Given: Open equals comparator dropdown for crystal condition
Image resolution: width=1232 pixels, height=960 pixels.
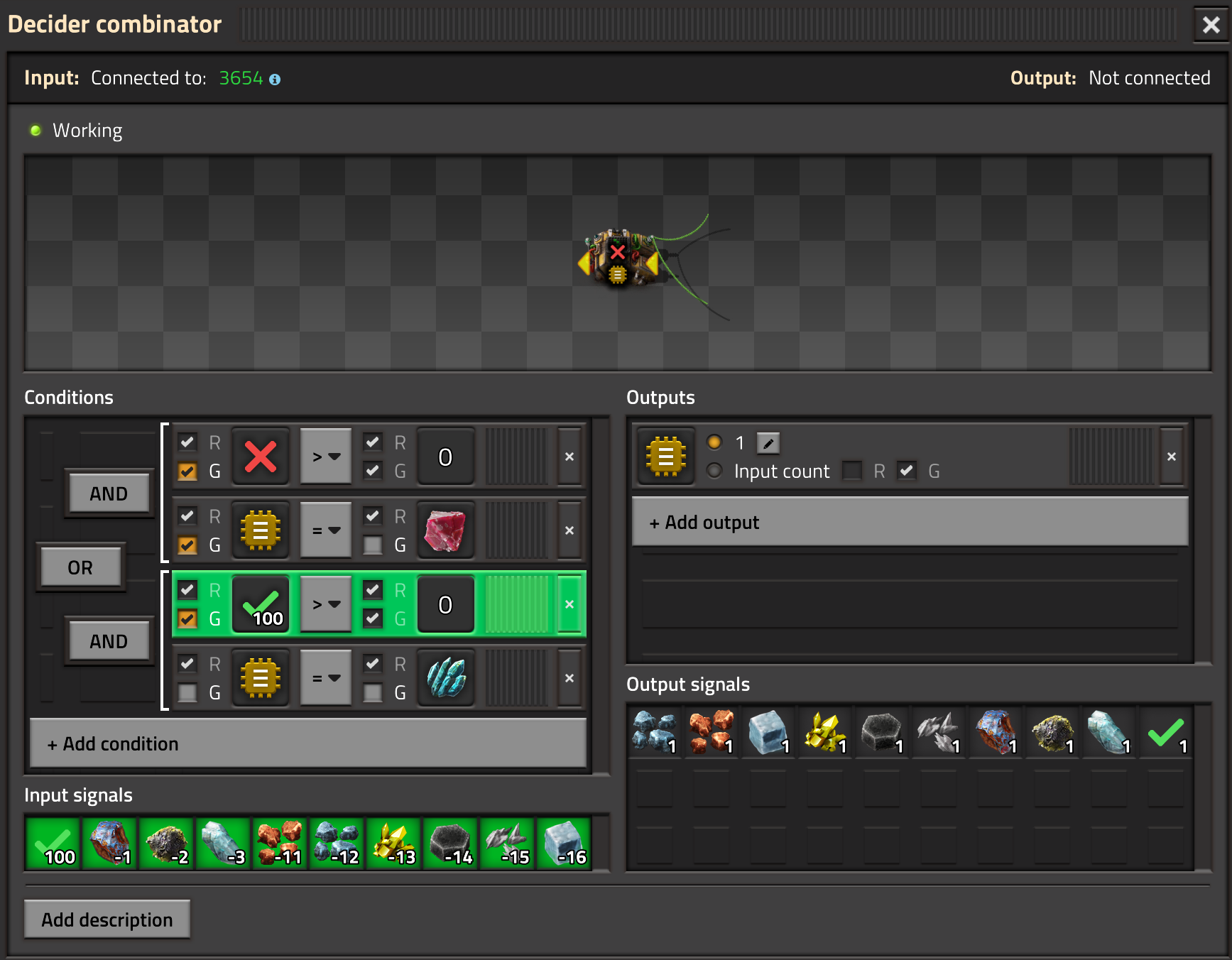Looking at the screenshot, I should point(326,678).
